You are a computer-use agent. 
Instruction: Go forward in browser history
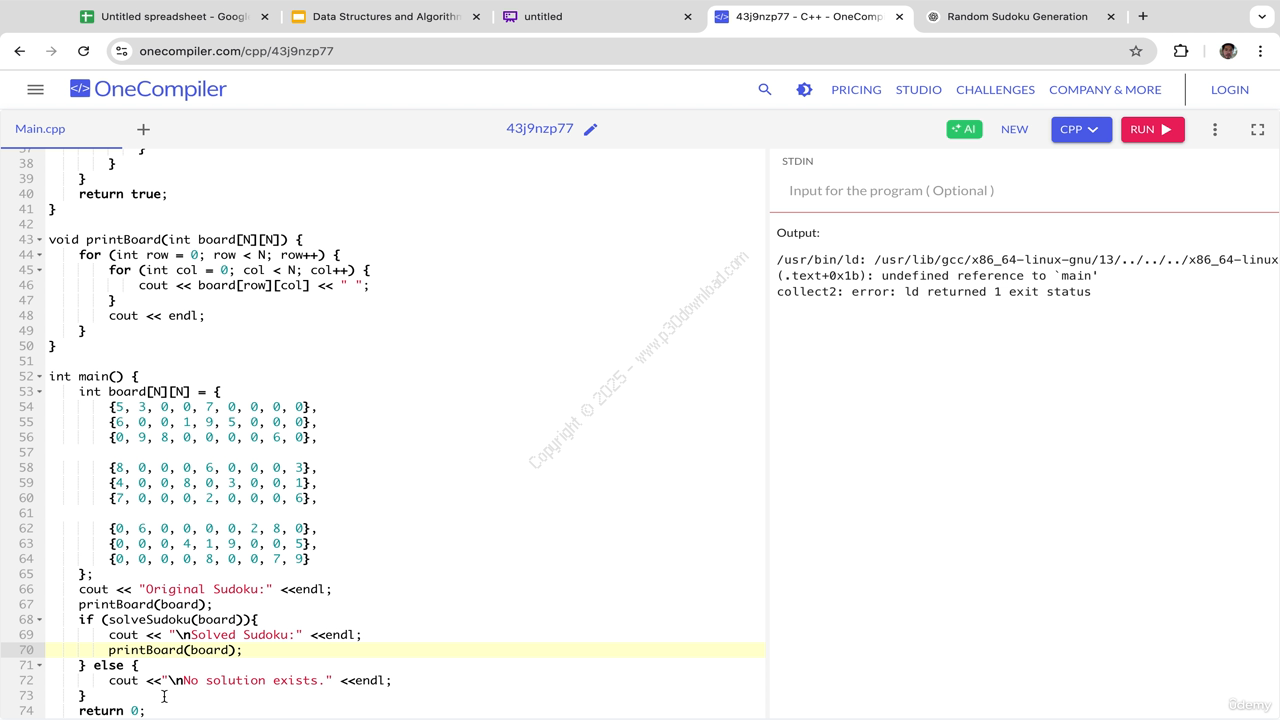point(51,51)
